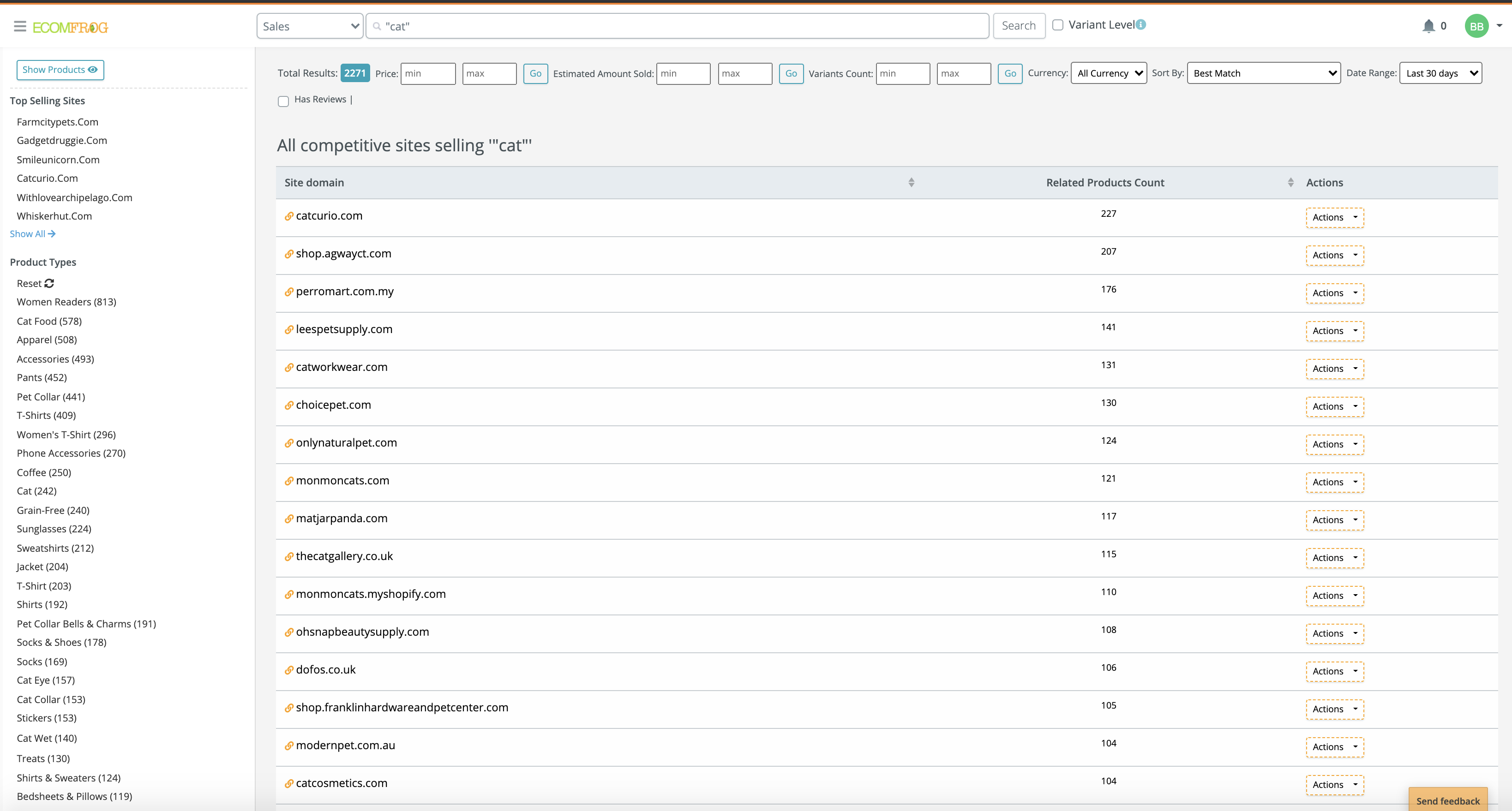Sort the Site domain column

click(x=912, y=182)
